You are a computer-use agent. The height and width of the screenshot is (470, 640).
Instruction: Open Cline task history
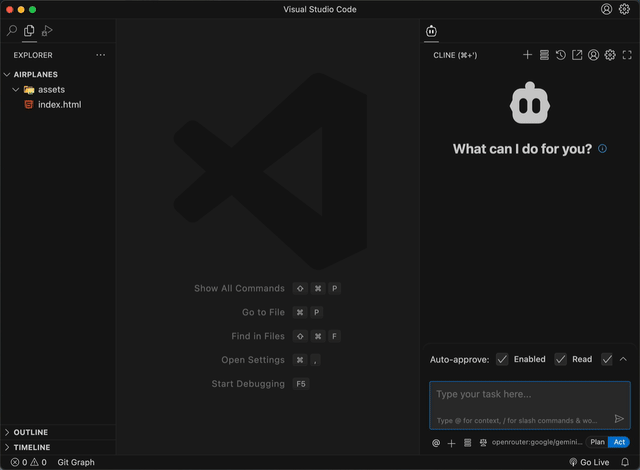[561, 55]
